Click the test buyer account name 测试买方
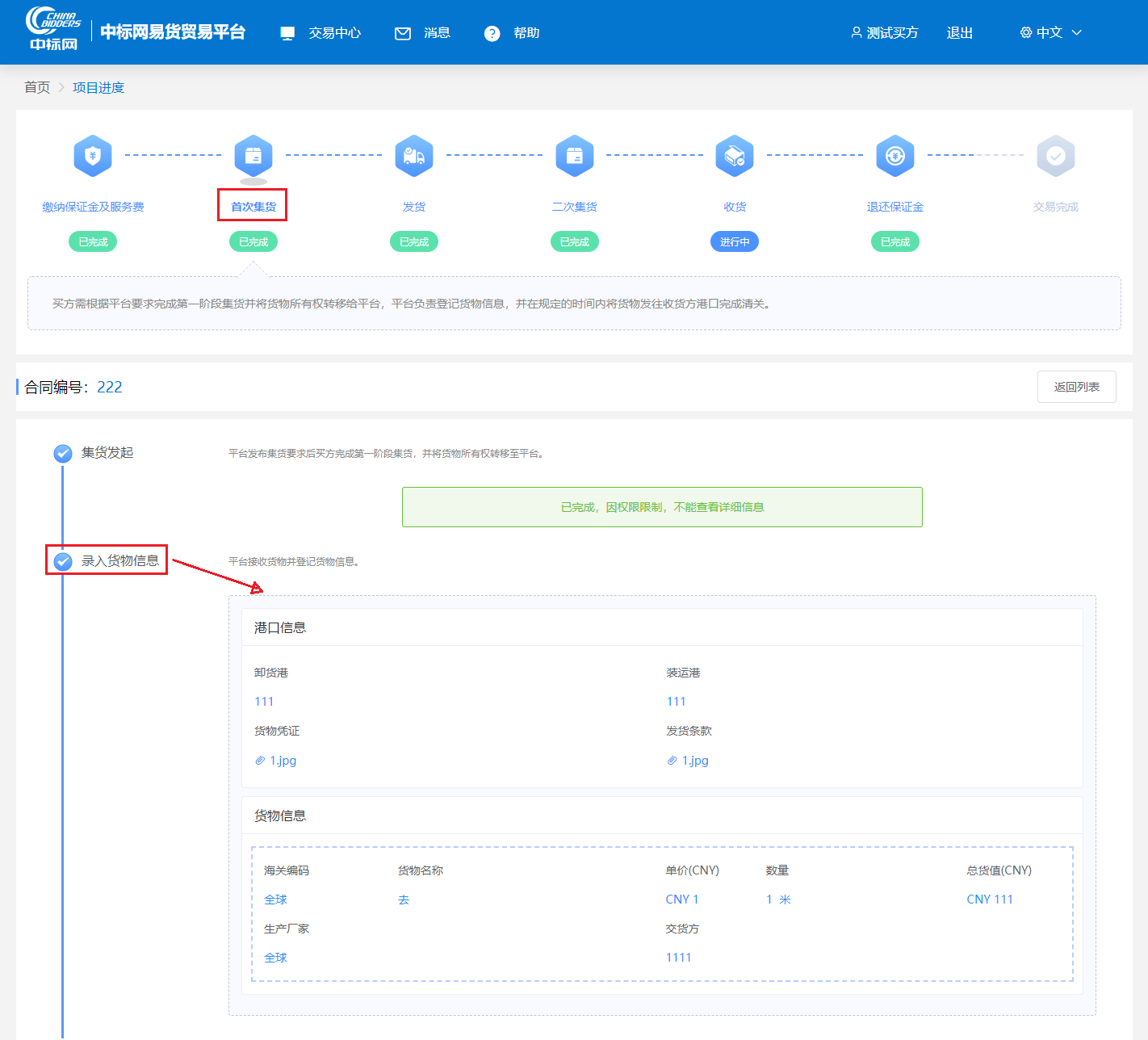The image size is (1148, 1040). click(x=885, y=33)
